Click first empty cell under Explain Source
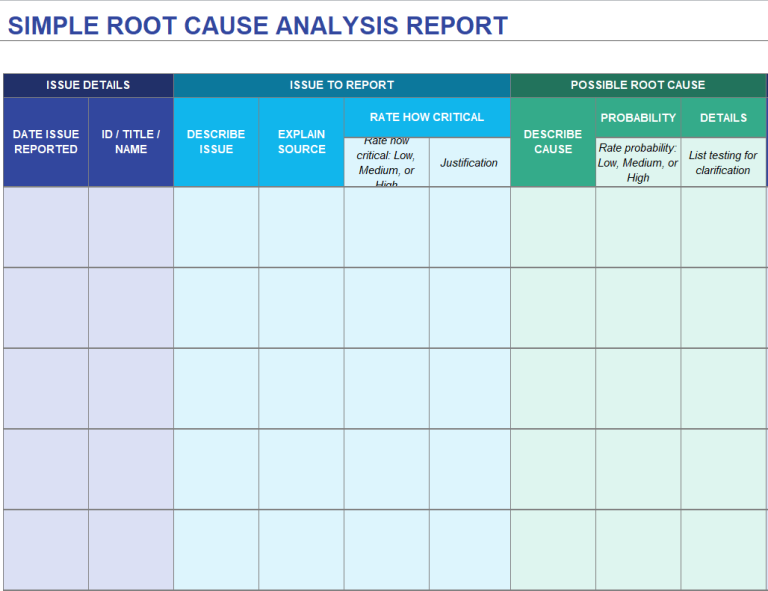The width and height of the screenshot is (768, 591). pyautogui.click(x=301, y=227)
